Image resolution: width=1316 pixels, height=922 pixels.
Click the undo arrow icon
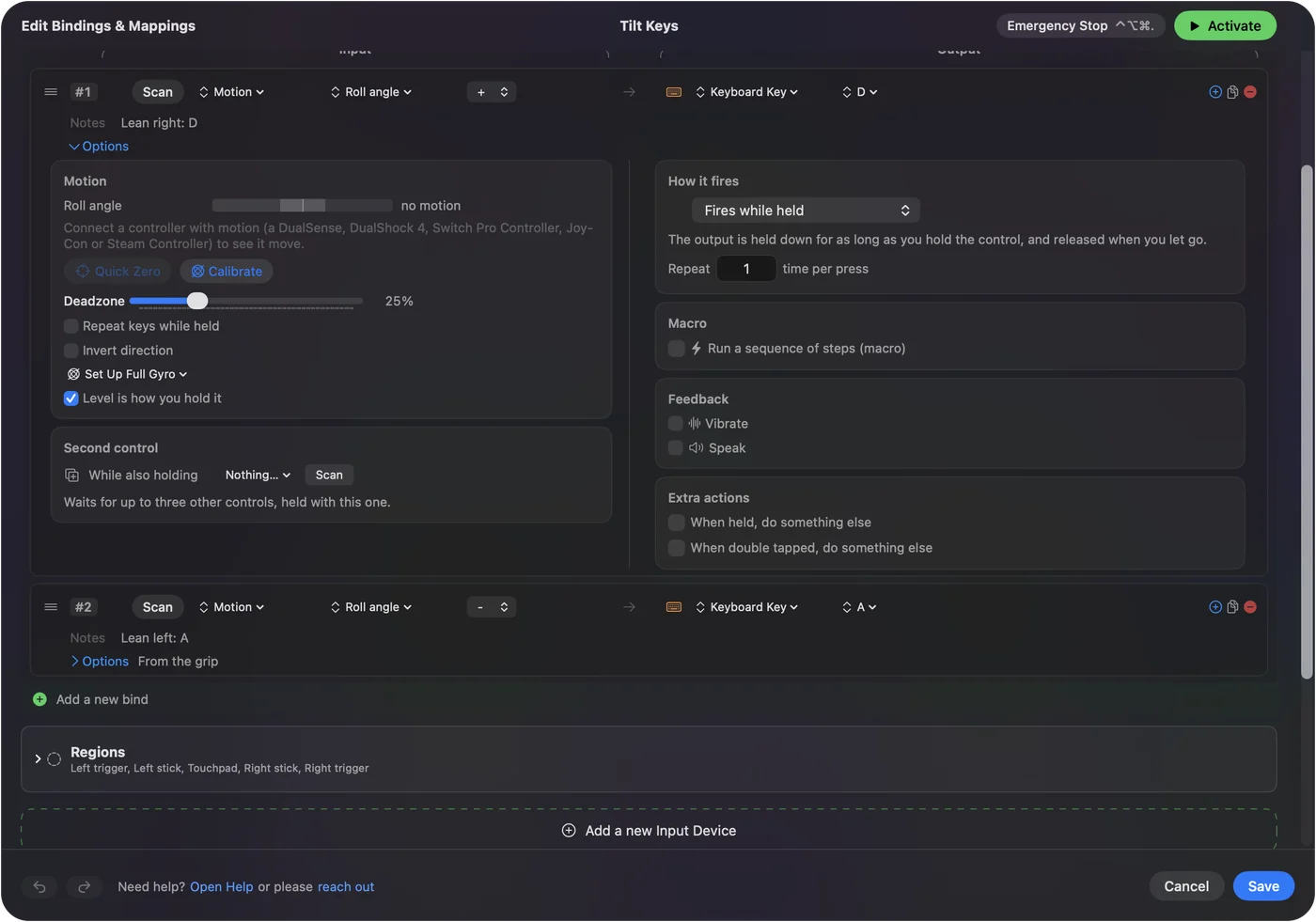tap(39, 886)
